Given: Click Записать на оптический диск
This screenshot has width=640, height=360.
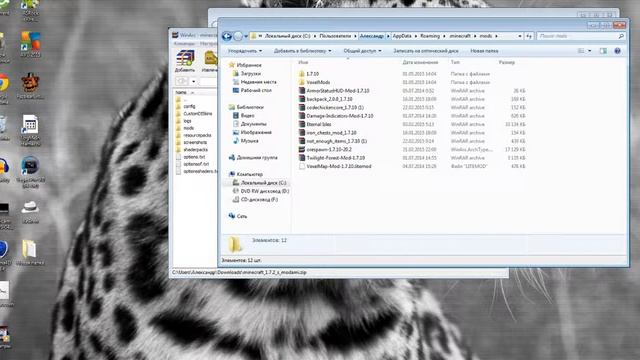Looking at the screenshot, I should click(426, 51).
